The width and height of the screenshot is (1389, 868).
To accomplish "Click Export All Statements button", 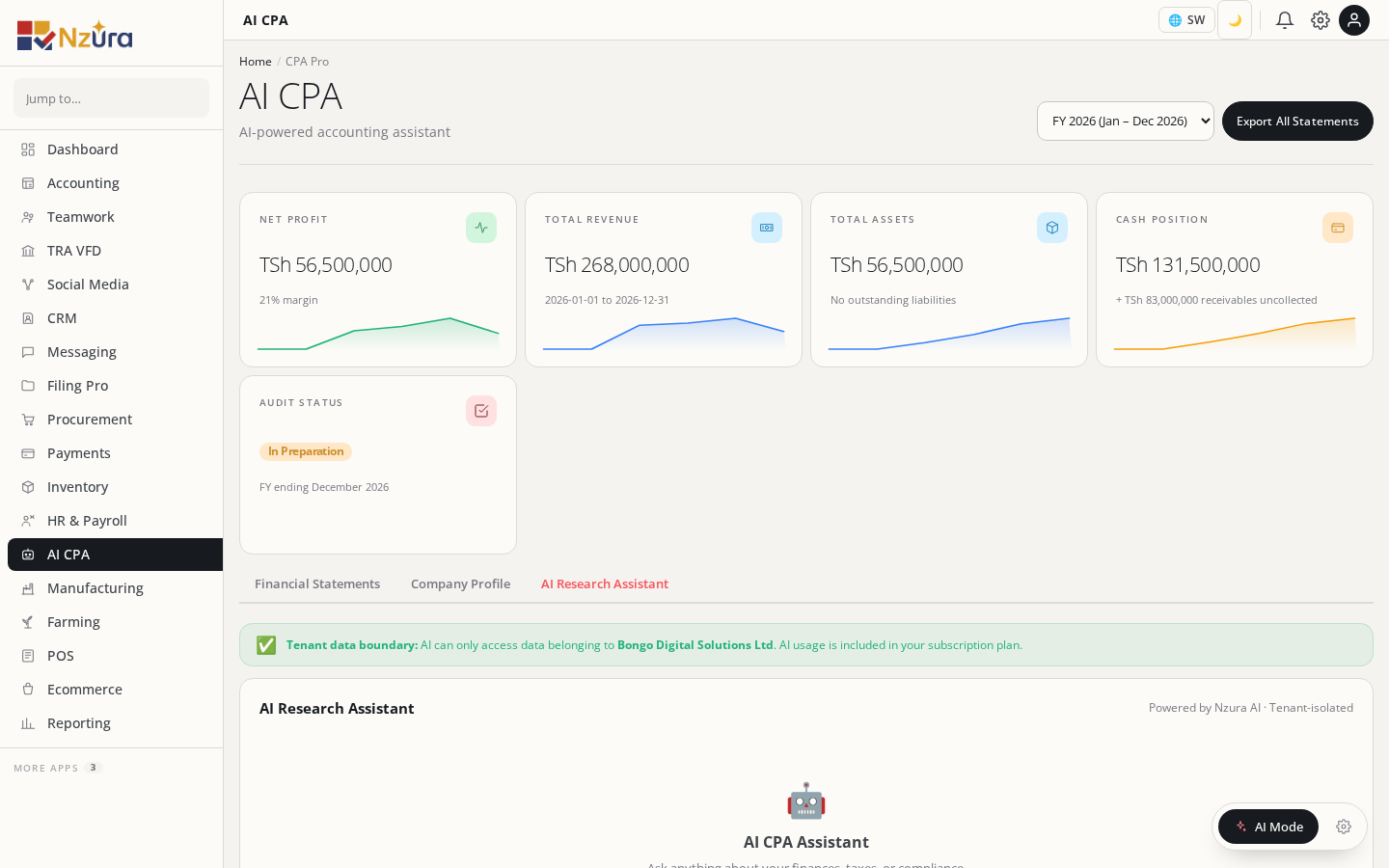I will click(1297, 121).
